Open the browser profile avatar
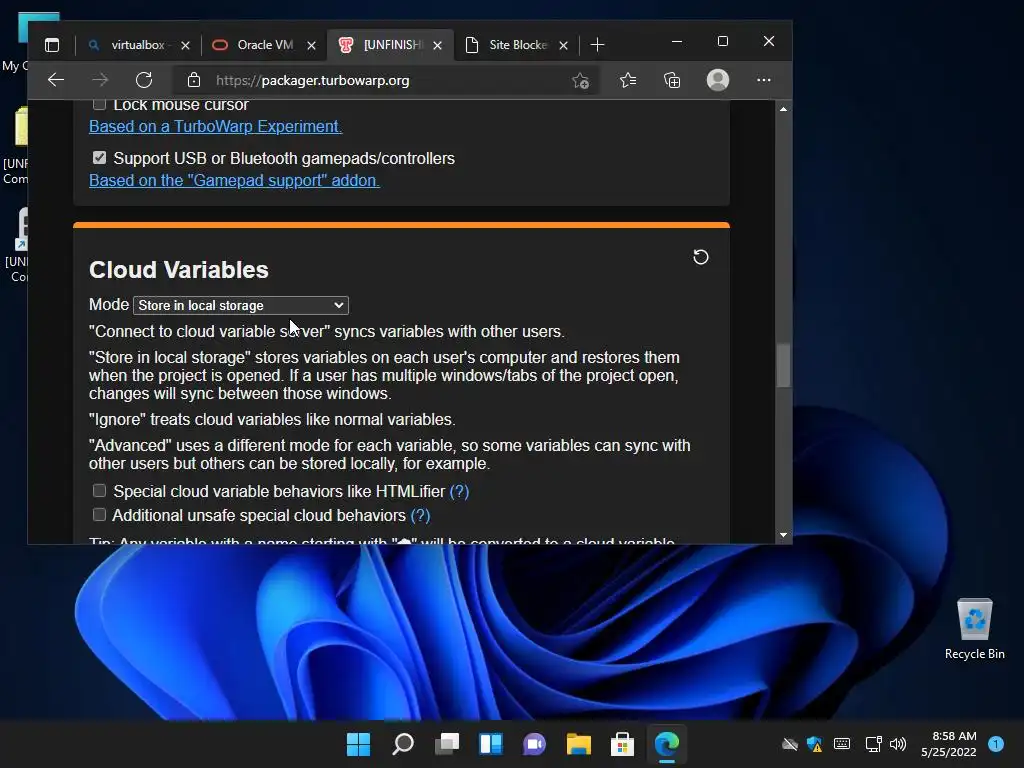Image resolution: width=1024 pixels, height=768 pixels. [718, 80]
